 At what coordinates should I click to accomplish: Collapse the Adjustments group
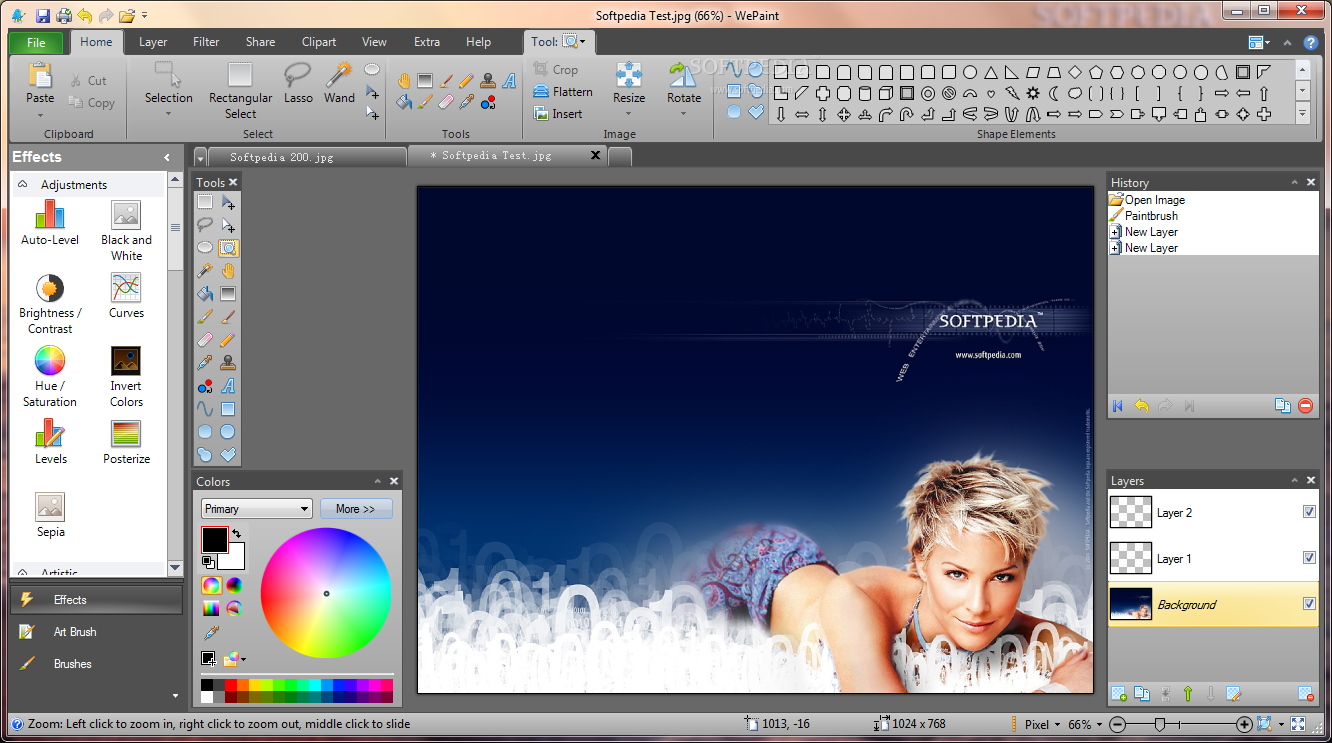[23, 184]
